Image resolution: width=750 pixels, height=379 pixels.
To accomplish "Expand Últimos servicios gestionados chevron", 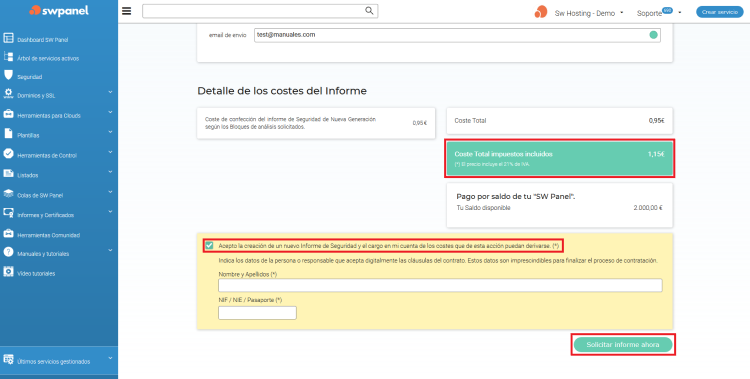I will pos(110,357).
